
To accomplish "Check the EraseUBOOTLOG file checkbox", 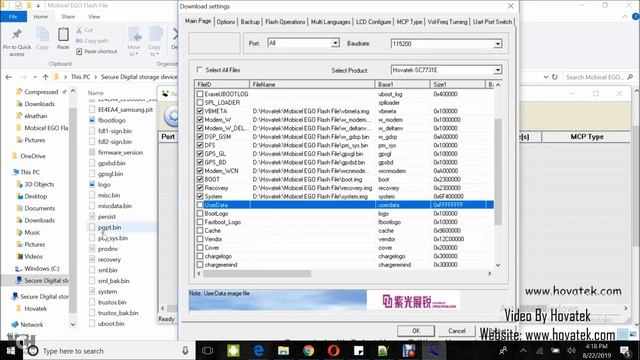I will (200, 94).
